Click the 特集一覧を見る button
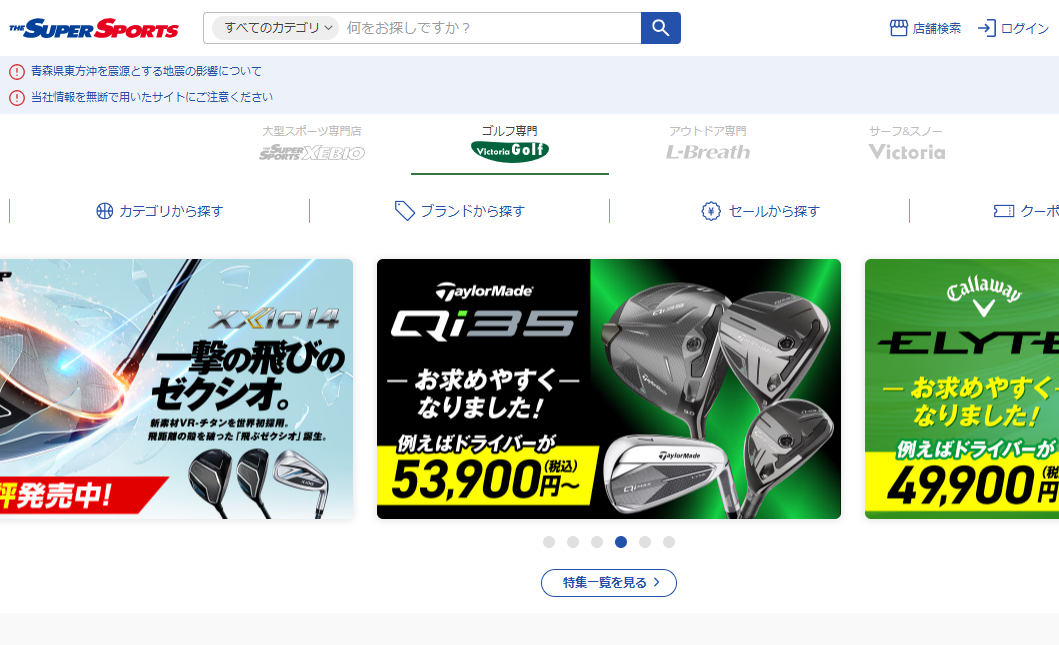This screenshot has width=1059, height=645. [608, 583]
